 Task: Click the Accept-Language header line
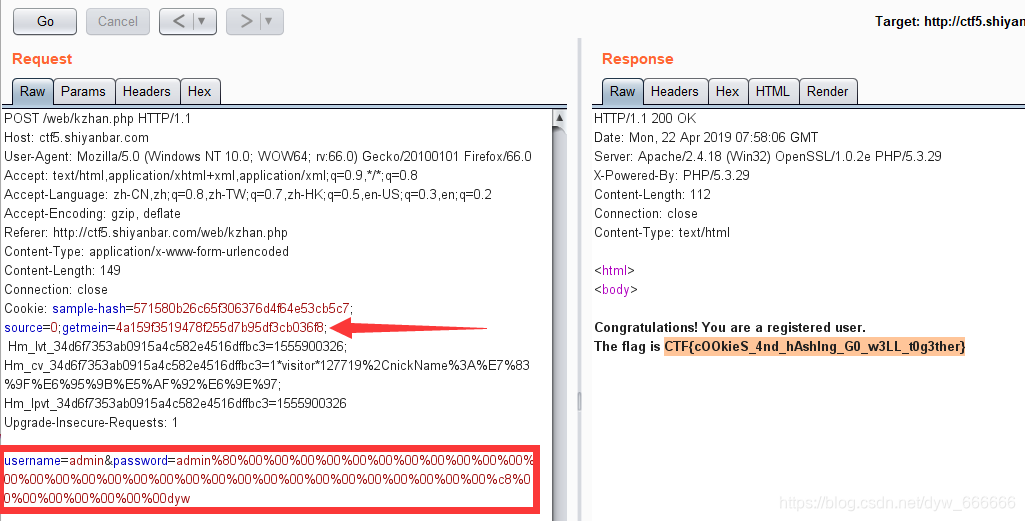click(248, 194)
